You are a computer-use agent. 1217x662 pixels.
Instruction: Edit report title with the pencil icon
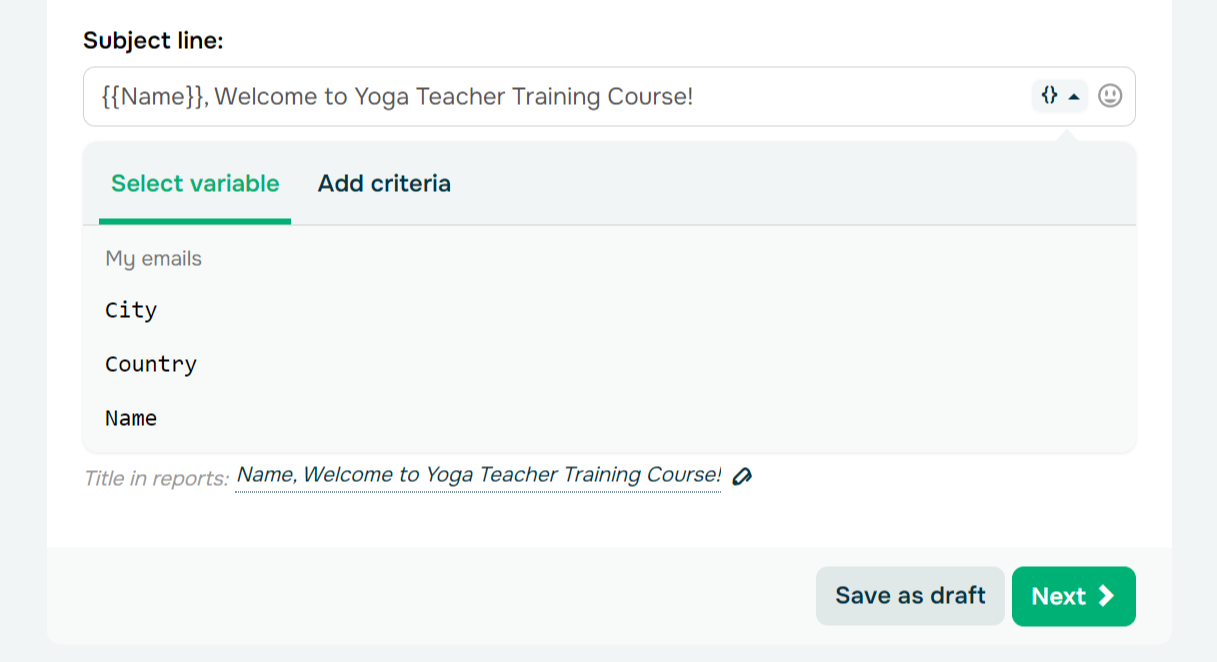pos(741,476)
